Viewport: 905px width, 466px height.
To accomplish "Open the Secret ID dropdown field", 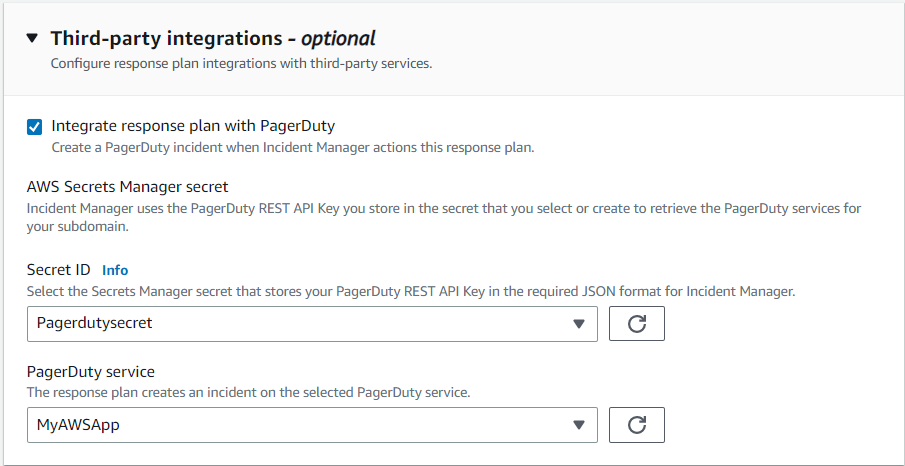I will [300, 324].
